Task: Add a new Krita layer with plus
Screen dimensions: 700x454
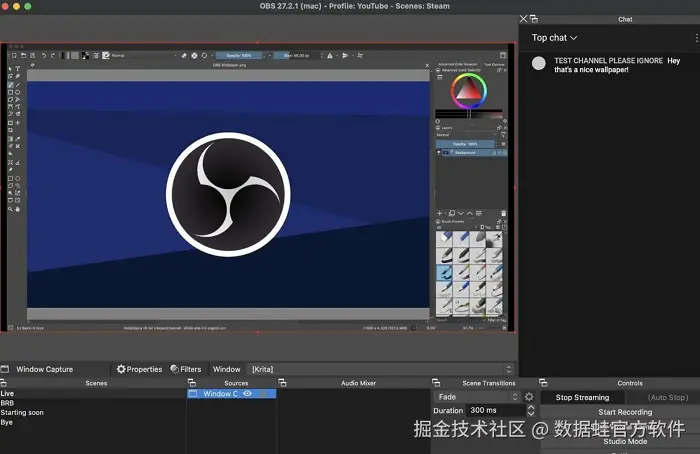Action: tap(439, 213)
